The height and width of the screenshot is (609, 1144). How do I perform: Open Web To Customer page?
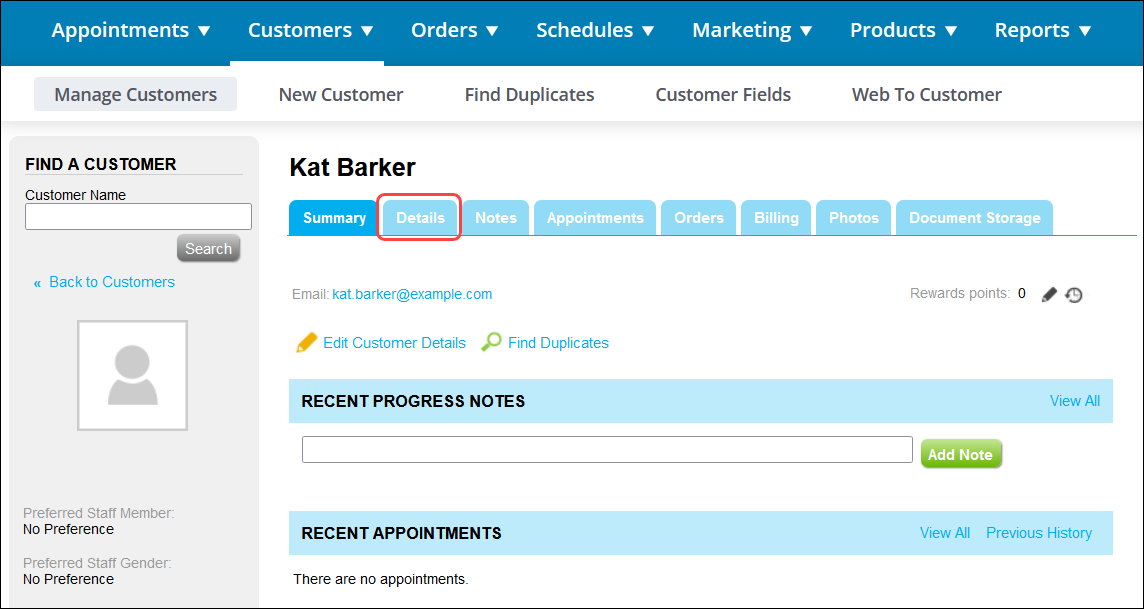pyautogui.click(x=927, y=95)
